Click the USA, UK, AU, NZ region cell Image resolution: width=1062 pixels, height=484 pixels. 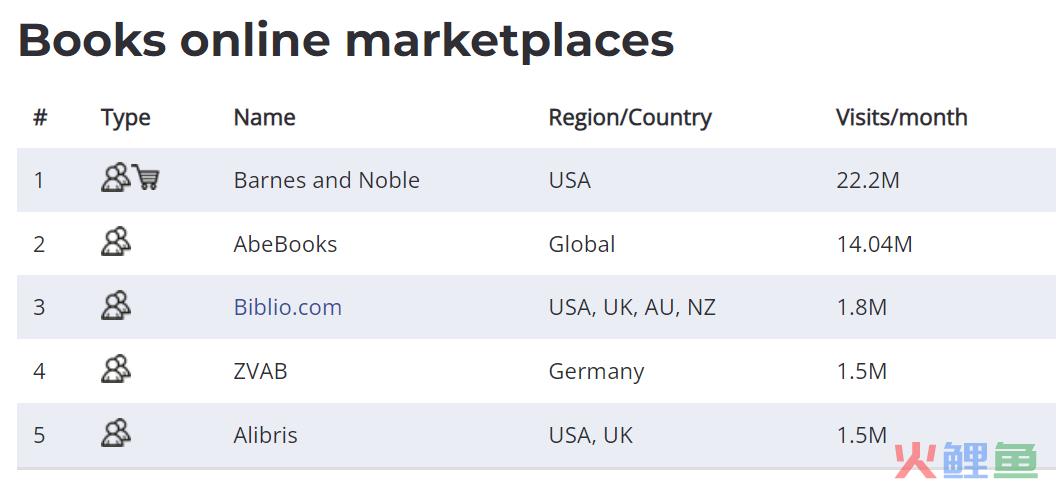tap(632, 308)
